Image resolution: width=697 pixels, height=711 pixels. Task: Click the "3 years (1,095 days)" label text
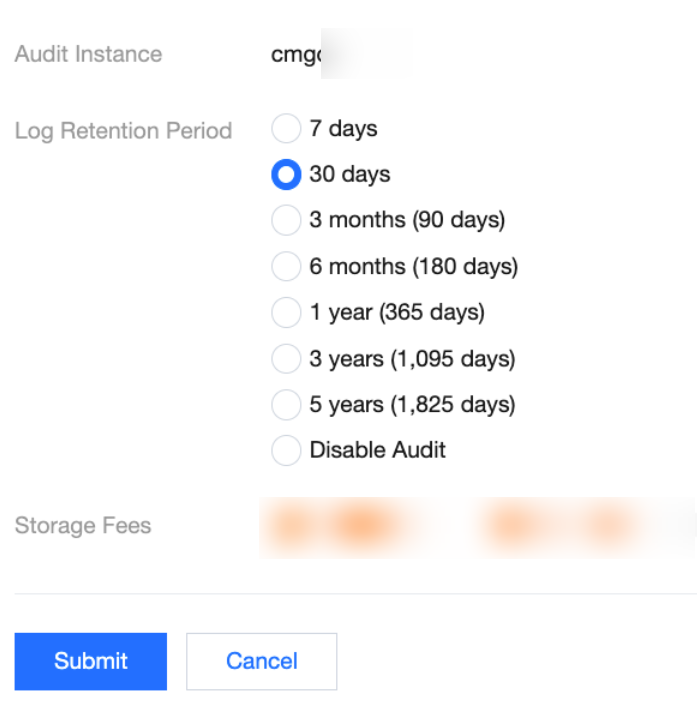pos(411,359)
